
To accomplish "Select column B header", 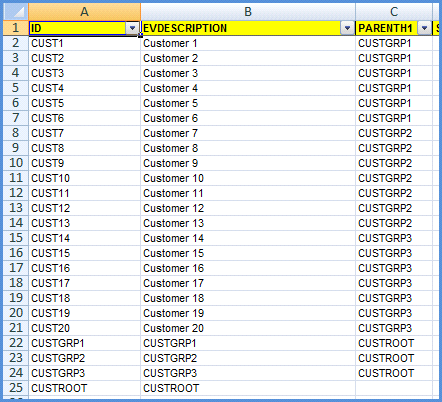I will [248, 12].
